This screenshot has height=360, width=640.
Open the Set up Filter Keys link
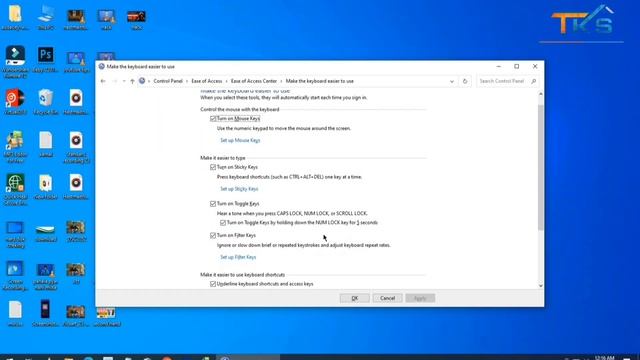tap(238, 257)
